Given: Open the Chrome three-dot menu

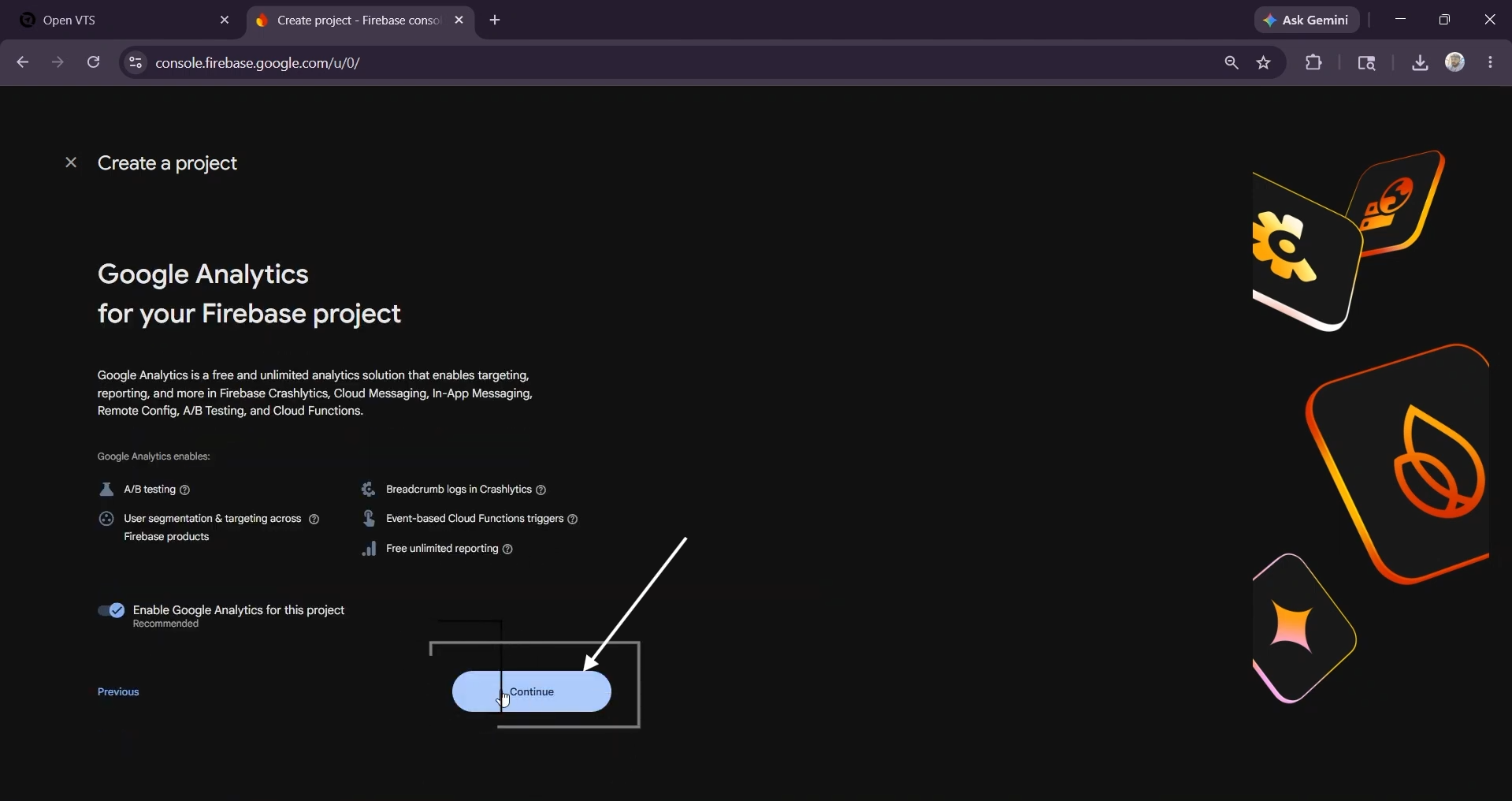Looking at the screenshot, I should point(1492,63).
